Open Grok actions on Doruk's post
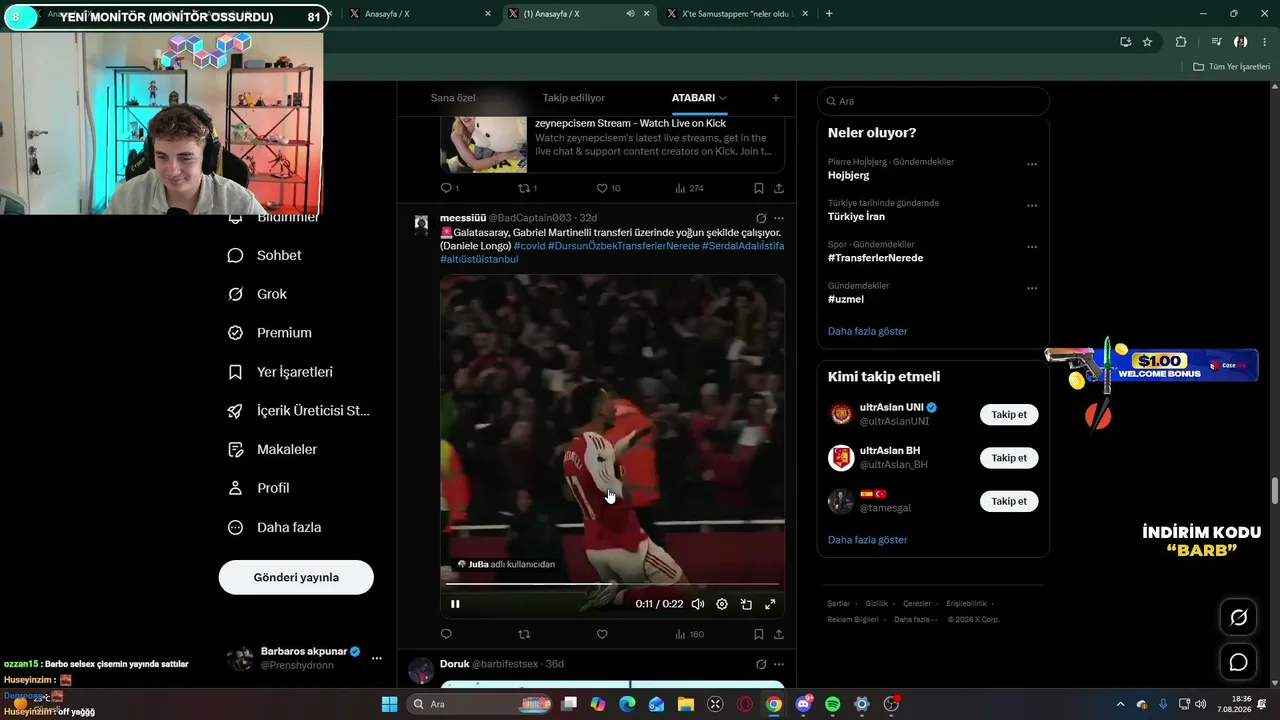Image resolution: width=1280 pixels, height=720 pixels. (x=761, y=664)
